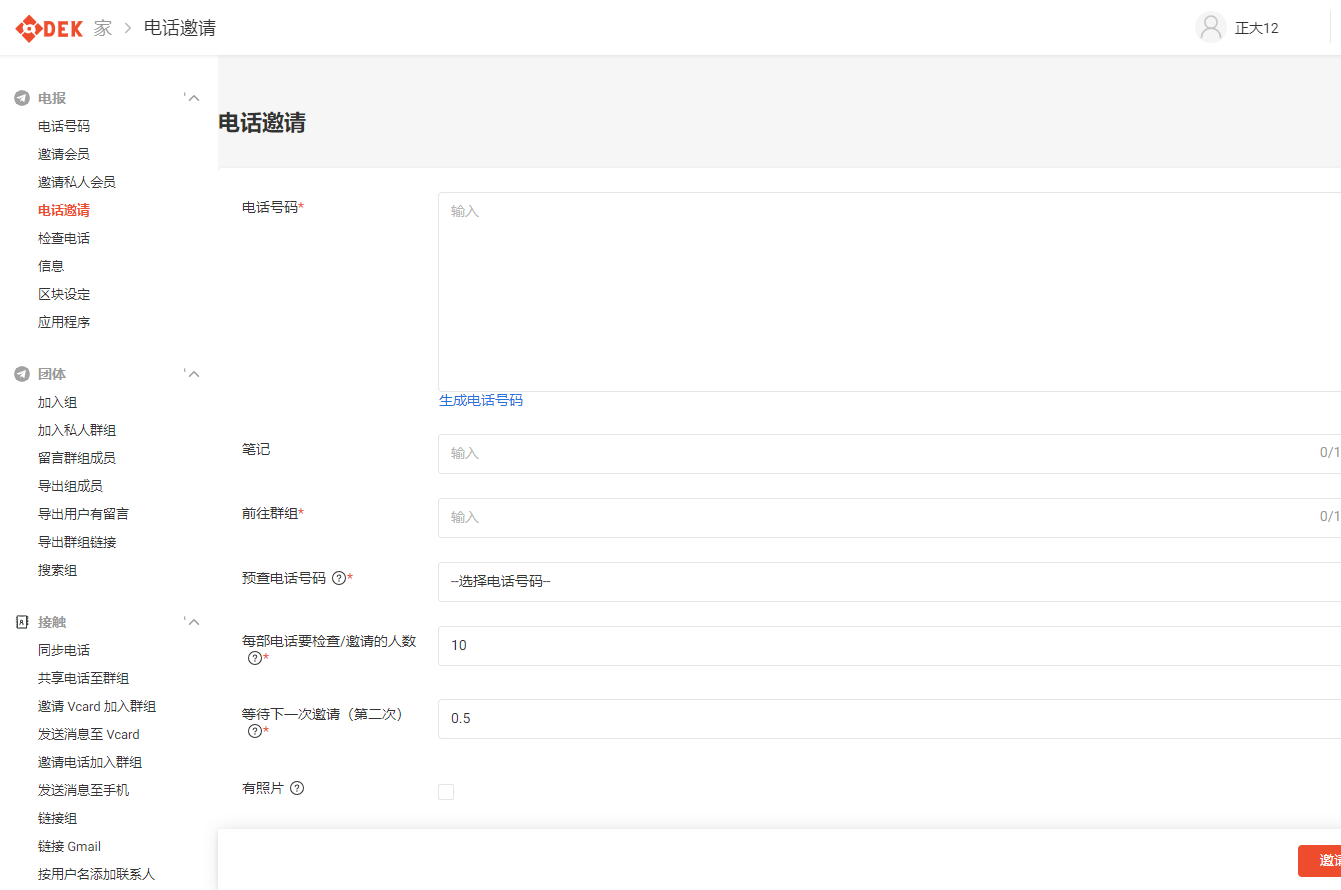
Task: Focus the 前往群组 input field
Action: tap(880, 517)
